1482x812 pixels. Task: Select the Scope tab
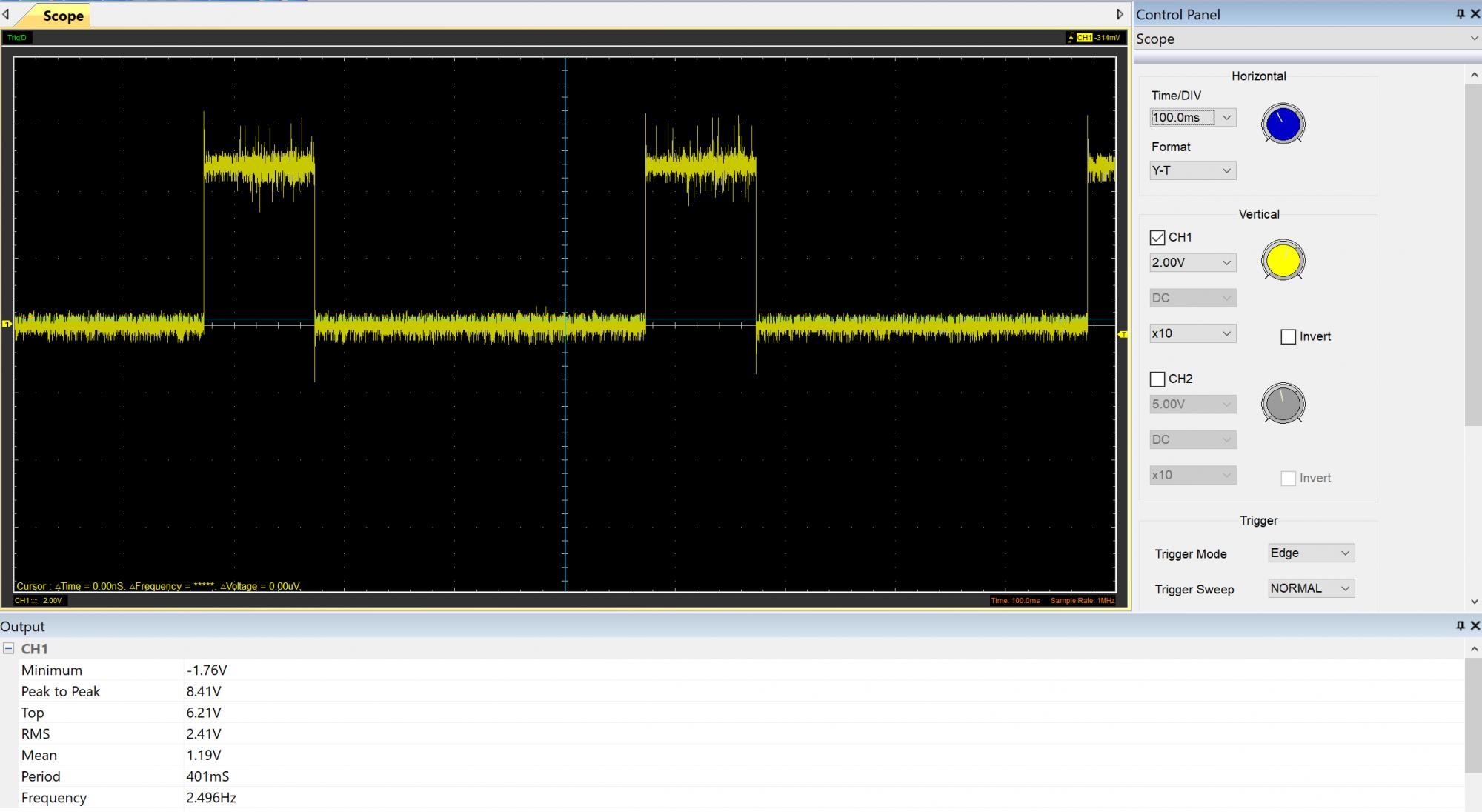62,16
